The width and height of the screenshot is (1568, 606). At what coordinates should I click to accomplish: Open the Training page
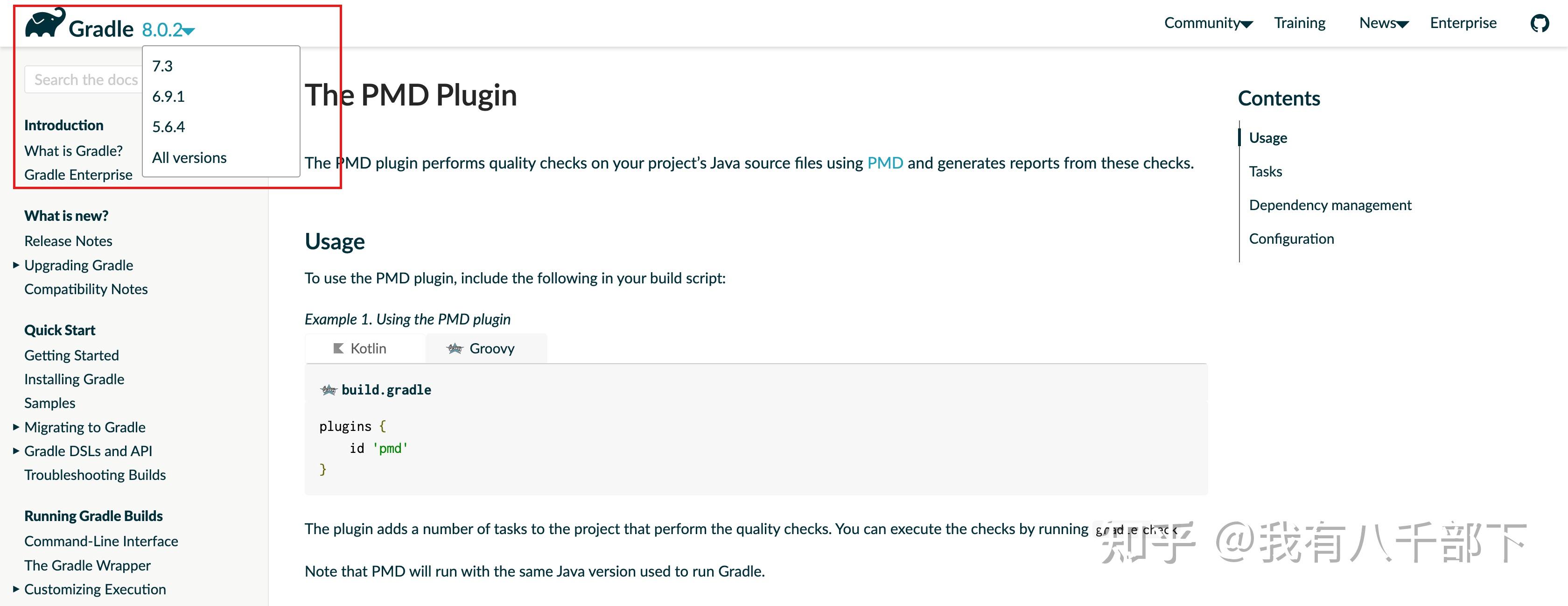point(1300,23)
